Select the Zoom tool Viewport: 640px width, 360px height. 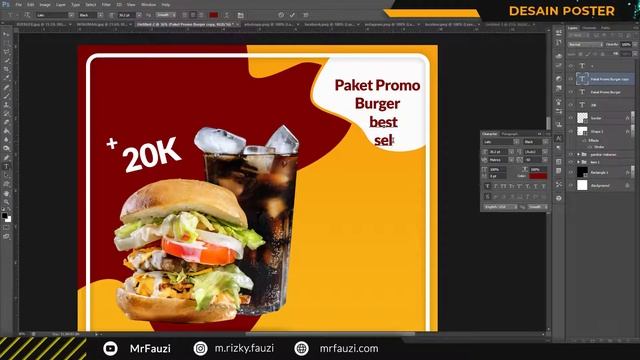coord(7,202)
